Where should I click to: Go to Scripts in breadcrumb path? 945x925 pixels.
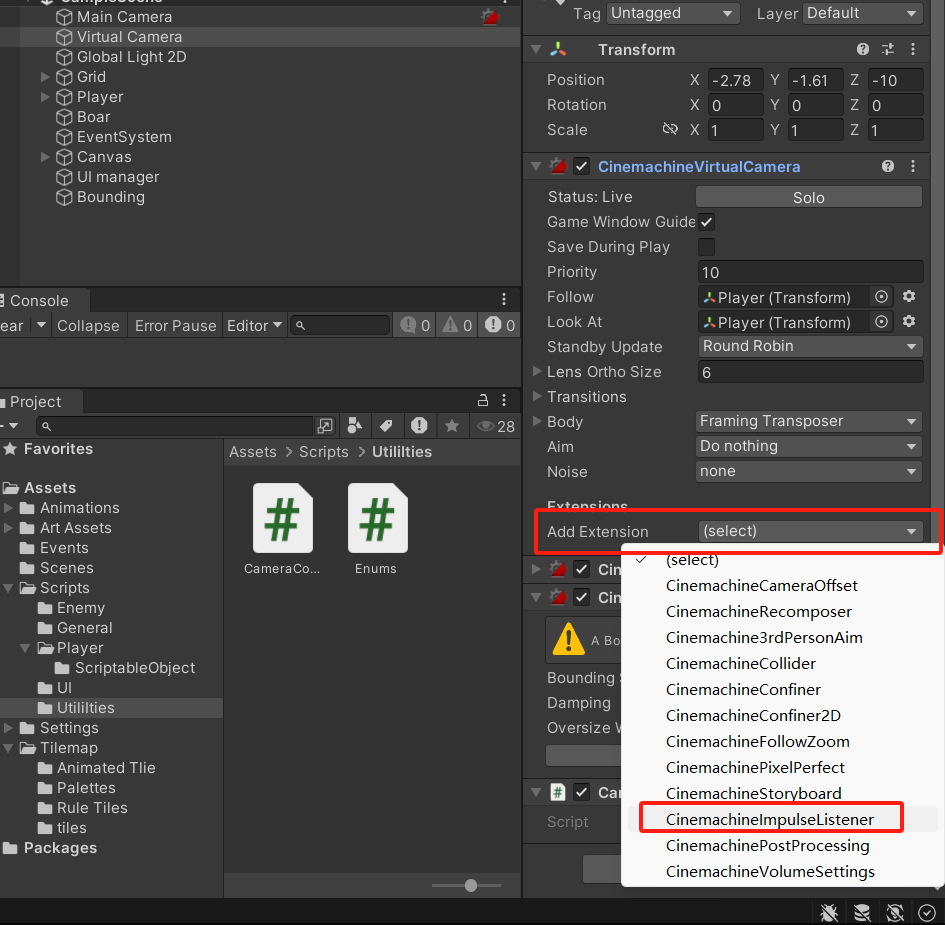point(324,452)
